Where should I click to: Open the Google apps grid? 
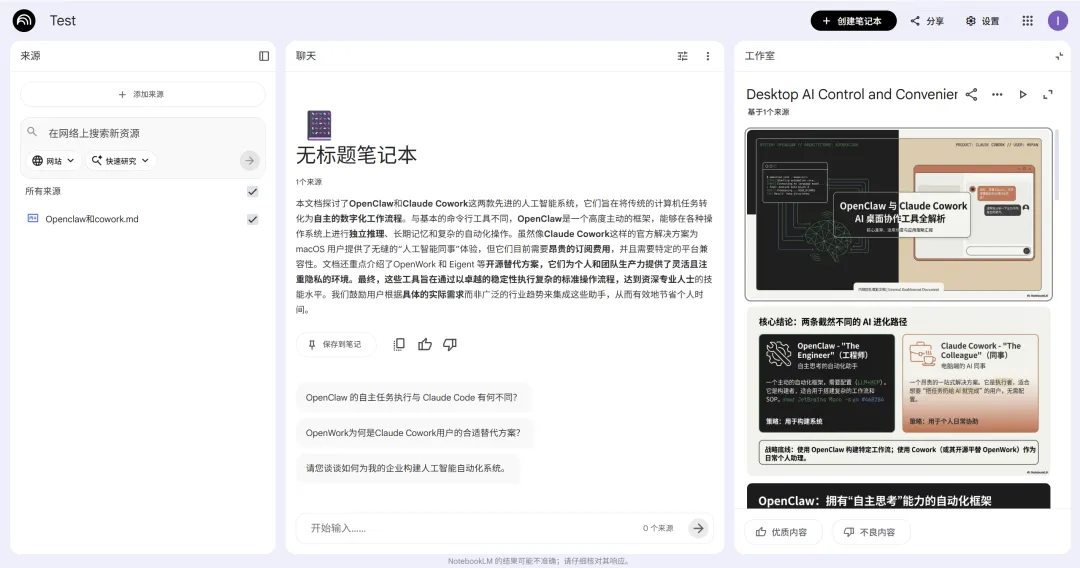point(1027,21)
